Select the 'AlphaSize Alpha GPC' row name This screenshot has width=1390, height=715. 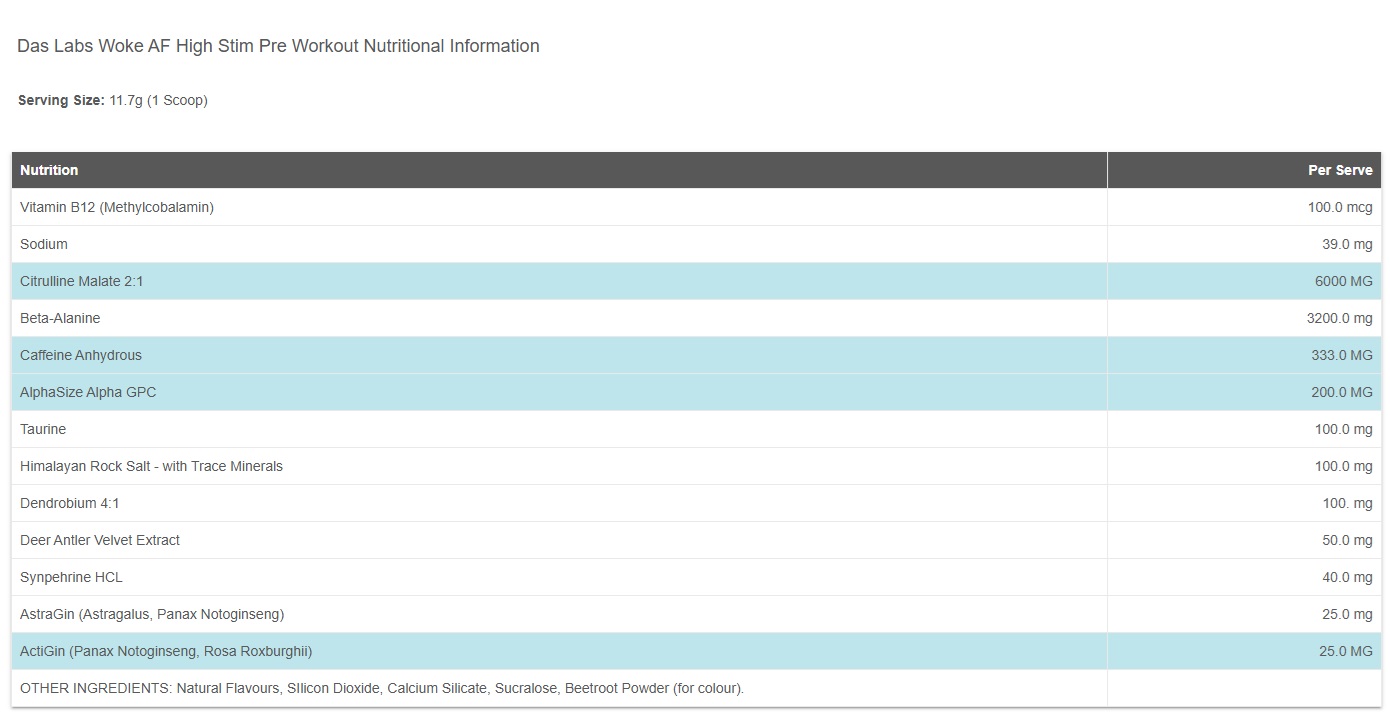pos(88,392)
